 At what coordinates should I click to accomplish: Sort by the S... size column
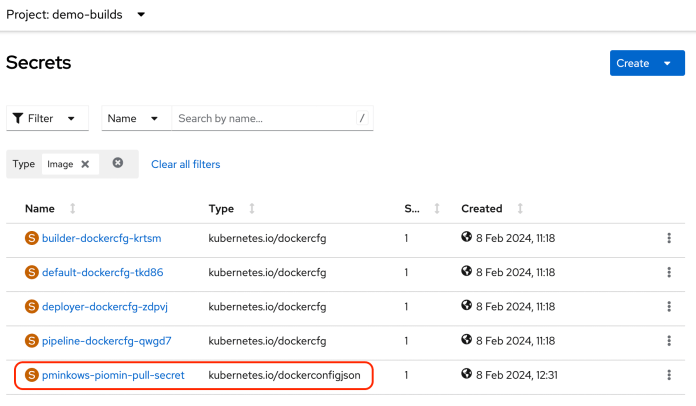(437, 209)
